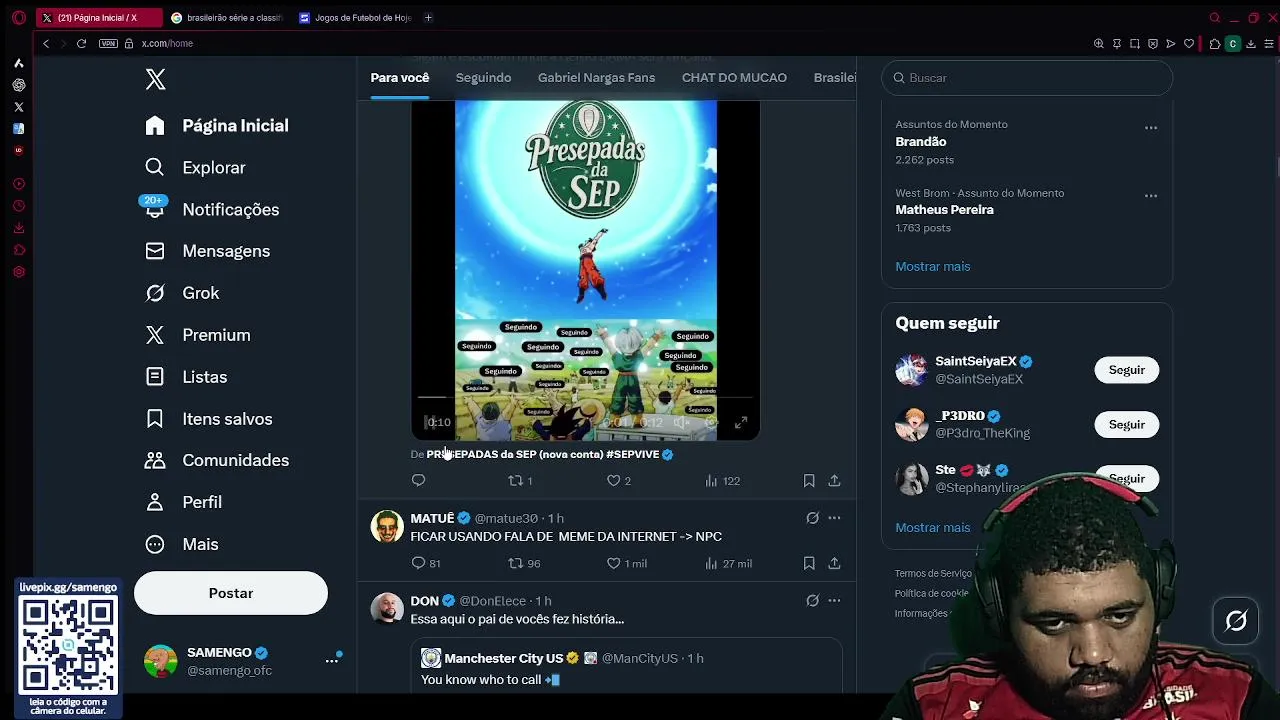The height and width of the screenshot is (720, 1280).
Task: Click Mostrar mais under the trending topics
Action: (932, 266)
